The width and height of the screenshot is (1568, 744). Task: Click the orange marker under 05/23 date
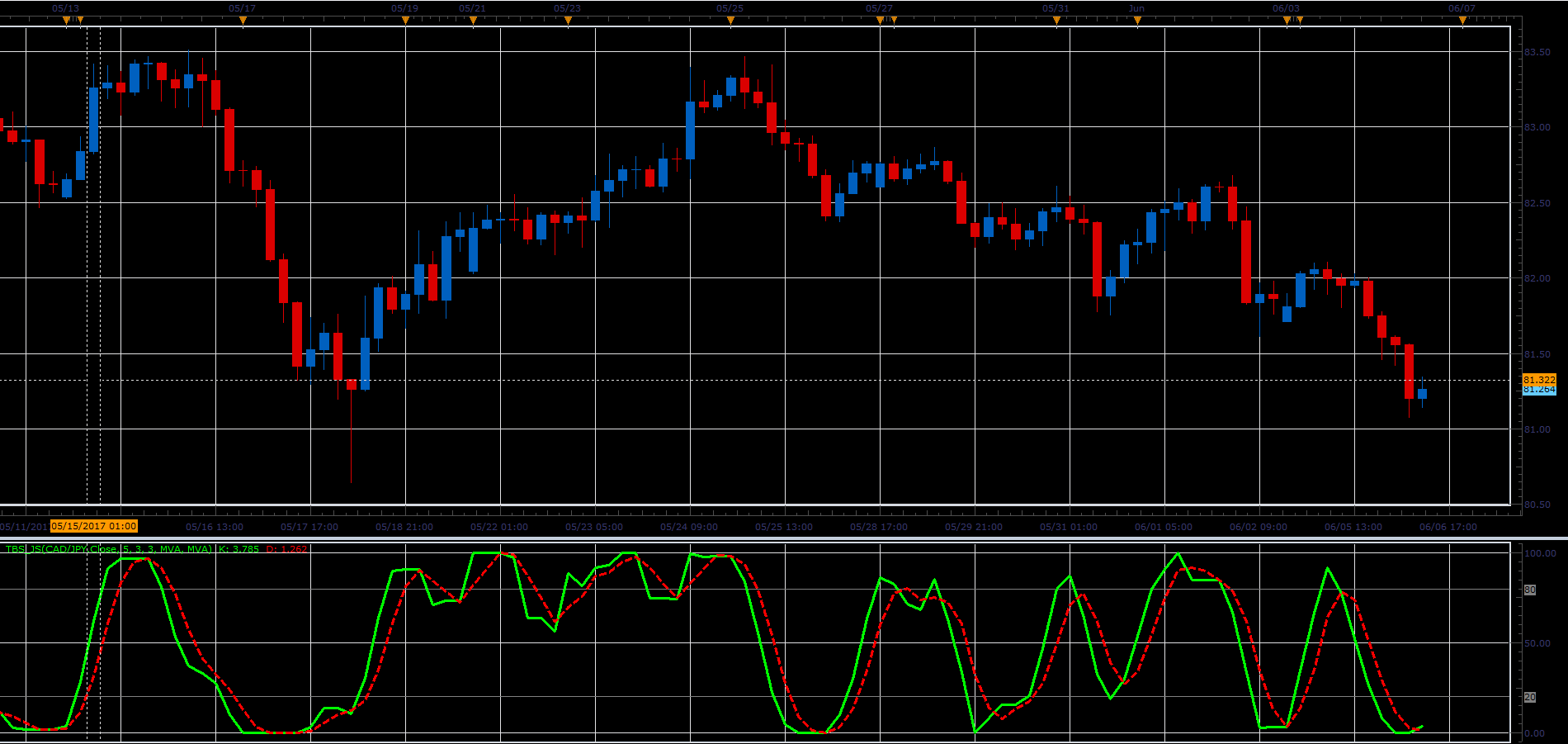point(568,21)
